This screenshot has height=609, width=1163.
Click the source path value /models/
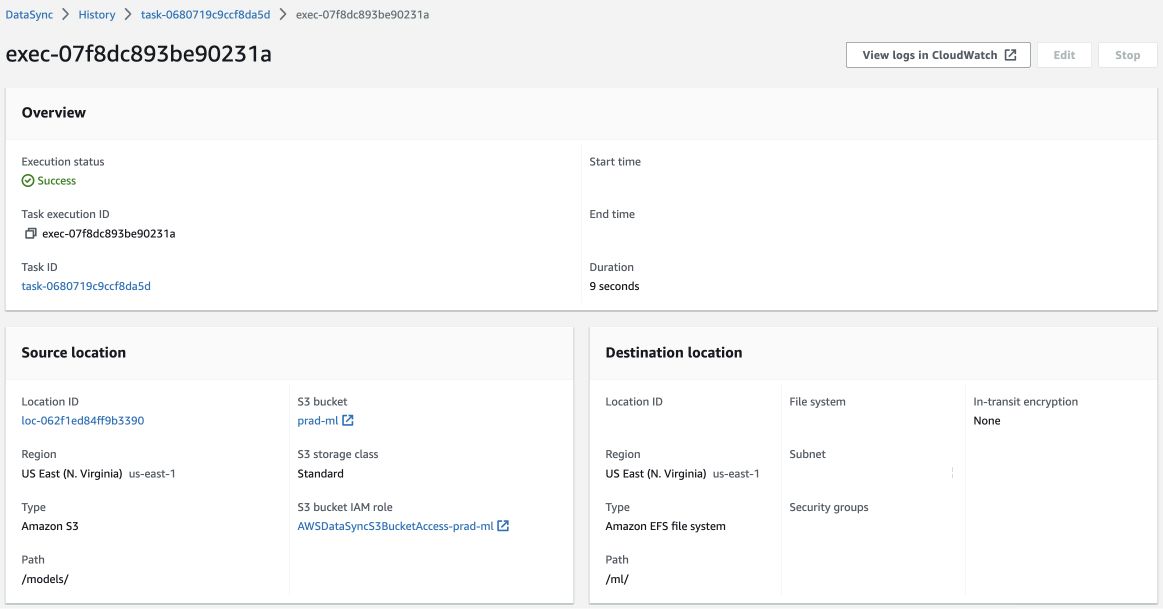coord(45,579)
